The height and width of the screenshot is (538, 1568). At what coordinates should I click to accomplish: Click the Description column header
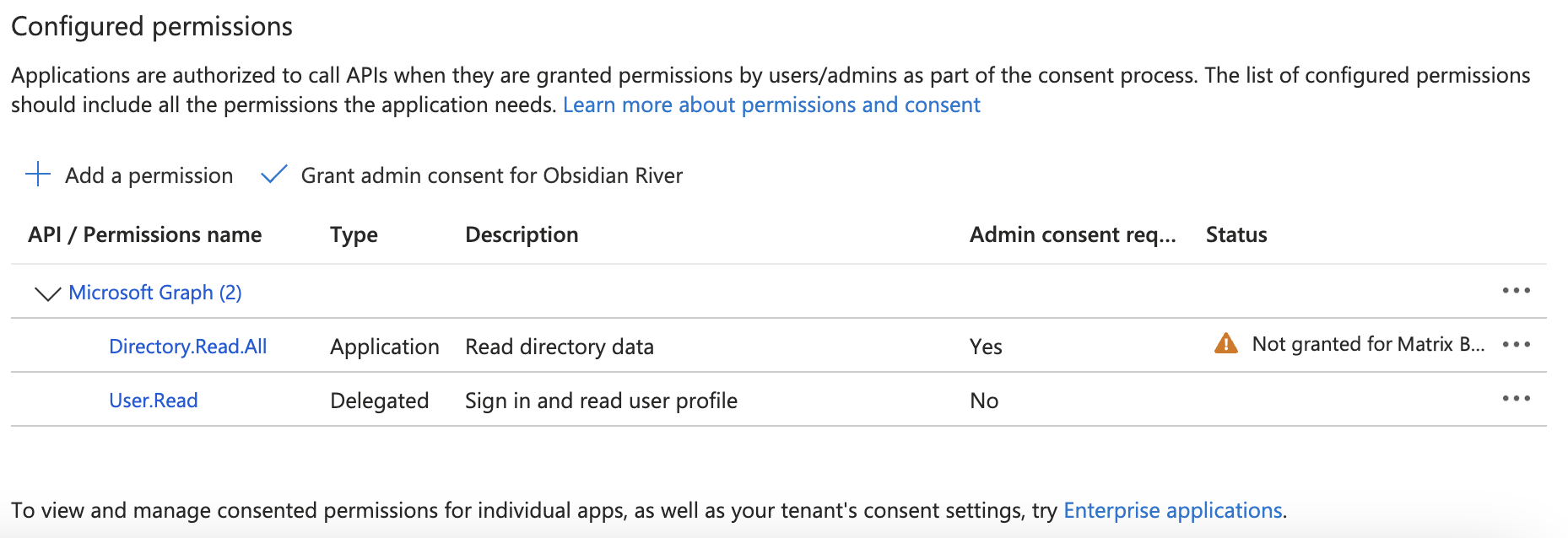(x=522, y=234)
